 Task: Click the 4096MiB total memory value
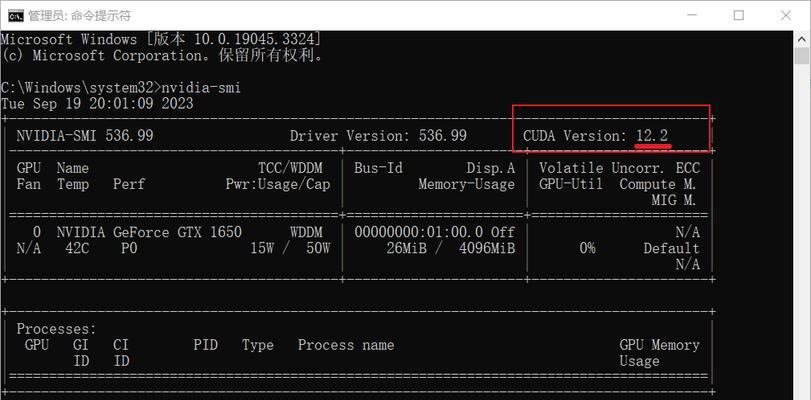[487, 248]
